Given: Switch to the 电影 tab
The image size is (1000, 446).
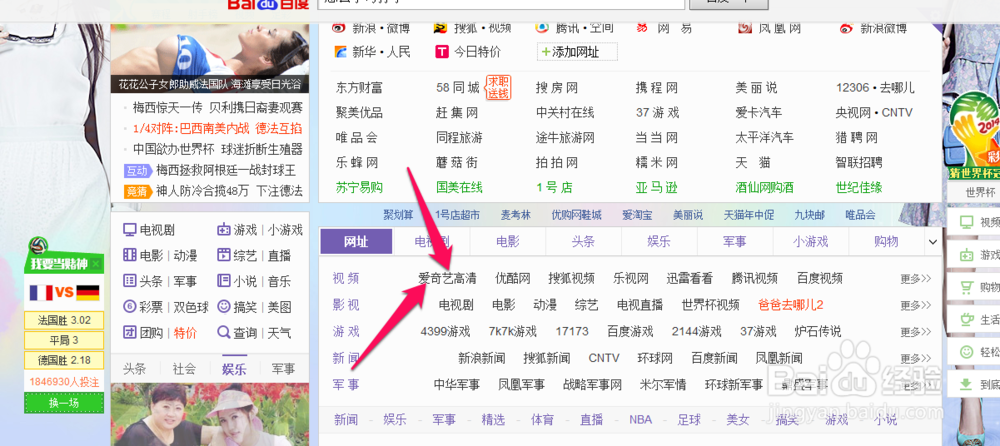Looking at the screenshot, I should 508,242.
